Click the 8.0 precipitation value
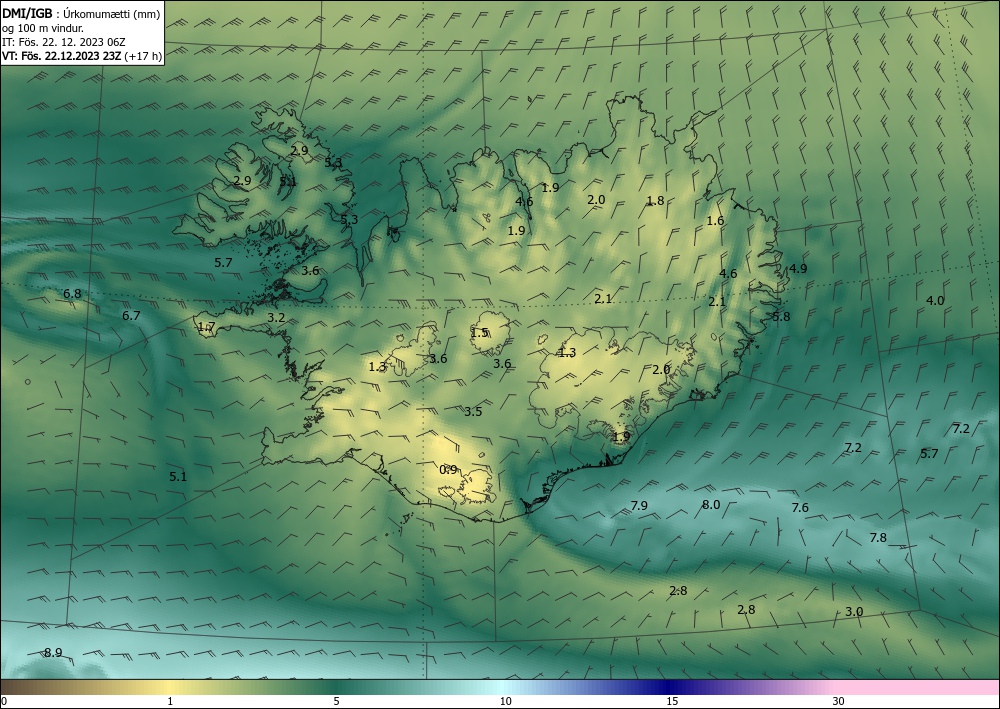 coord(711,504)
